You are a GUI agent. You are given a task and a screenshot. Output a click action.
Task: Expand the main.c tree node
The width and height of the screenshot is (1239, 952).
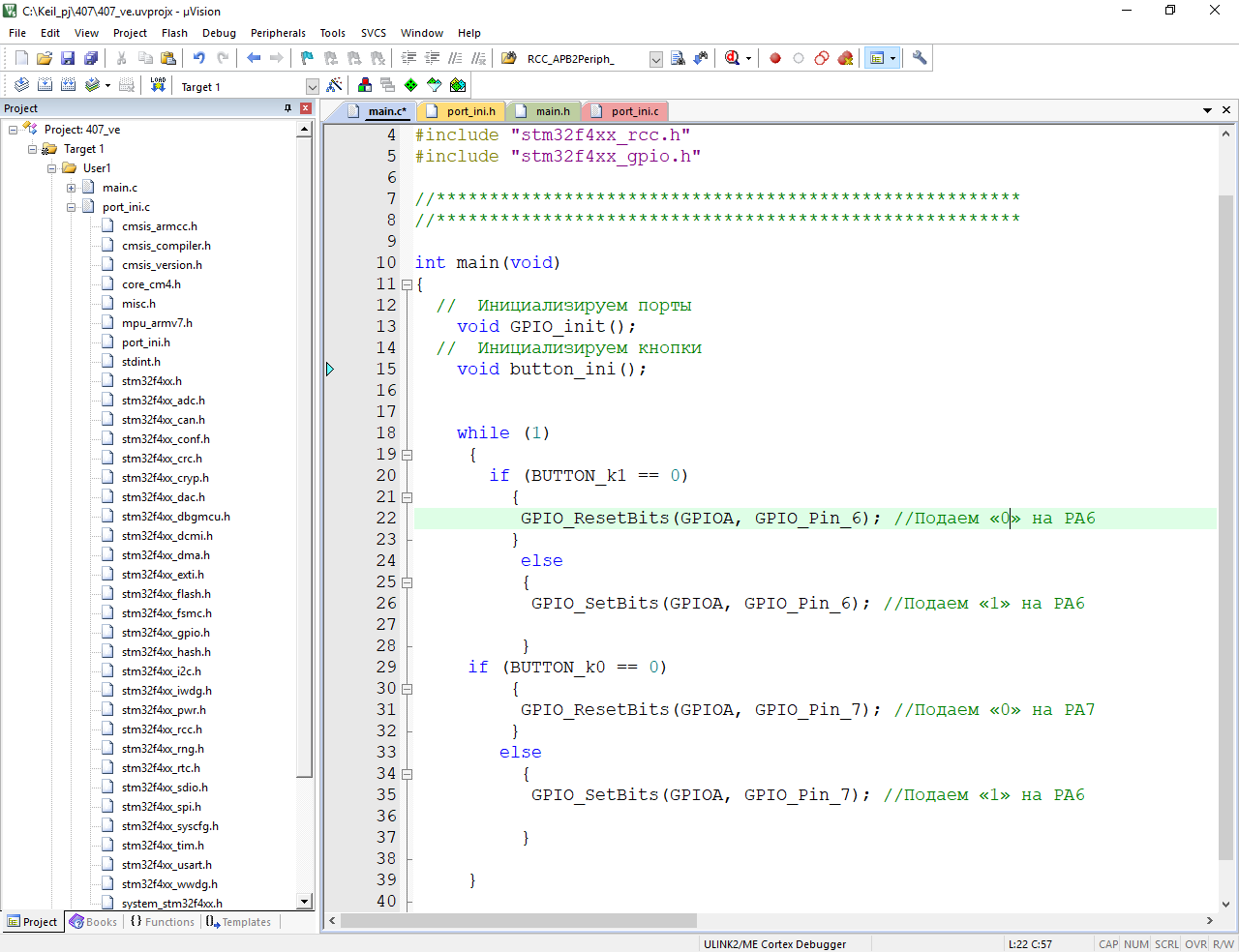click(71, 188)
